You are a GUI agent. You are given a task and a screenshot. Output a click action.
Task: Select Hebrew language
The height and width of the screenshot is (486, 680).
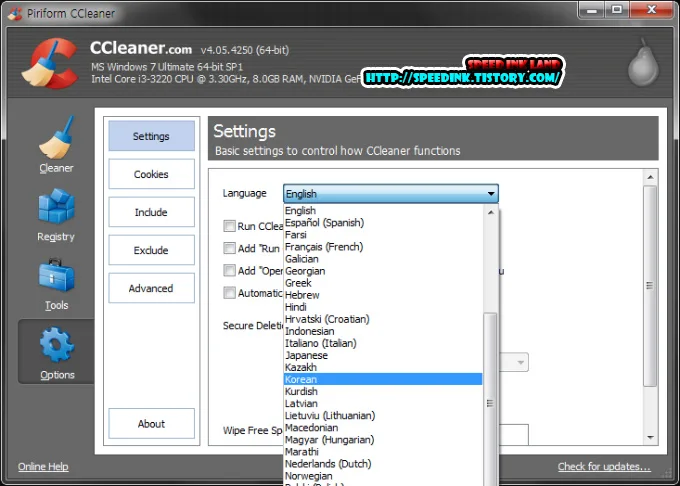pos(383,295)
